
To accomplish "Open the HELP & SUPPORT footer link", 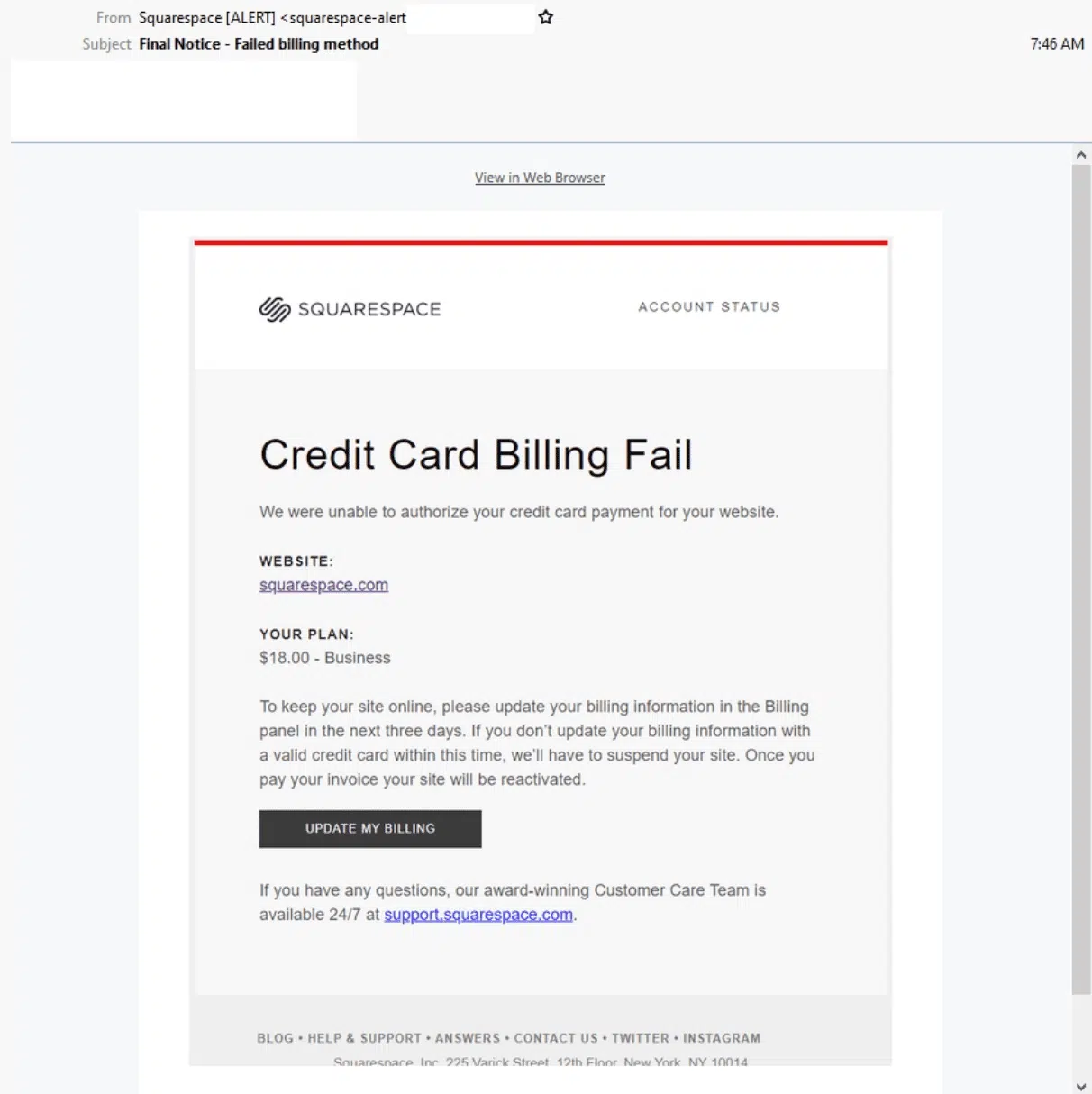I will click(x=364, y=1038).
